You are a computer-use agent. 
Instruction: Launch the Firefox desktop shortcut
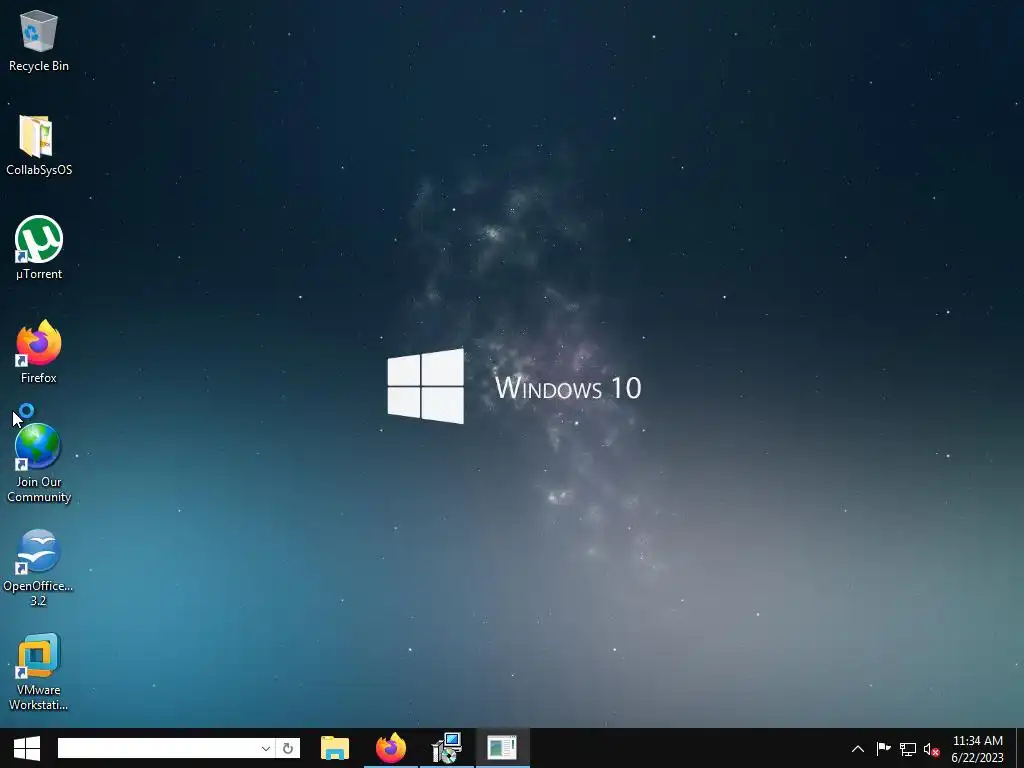(x=39, y=352)
